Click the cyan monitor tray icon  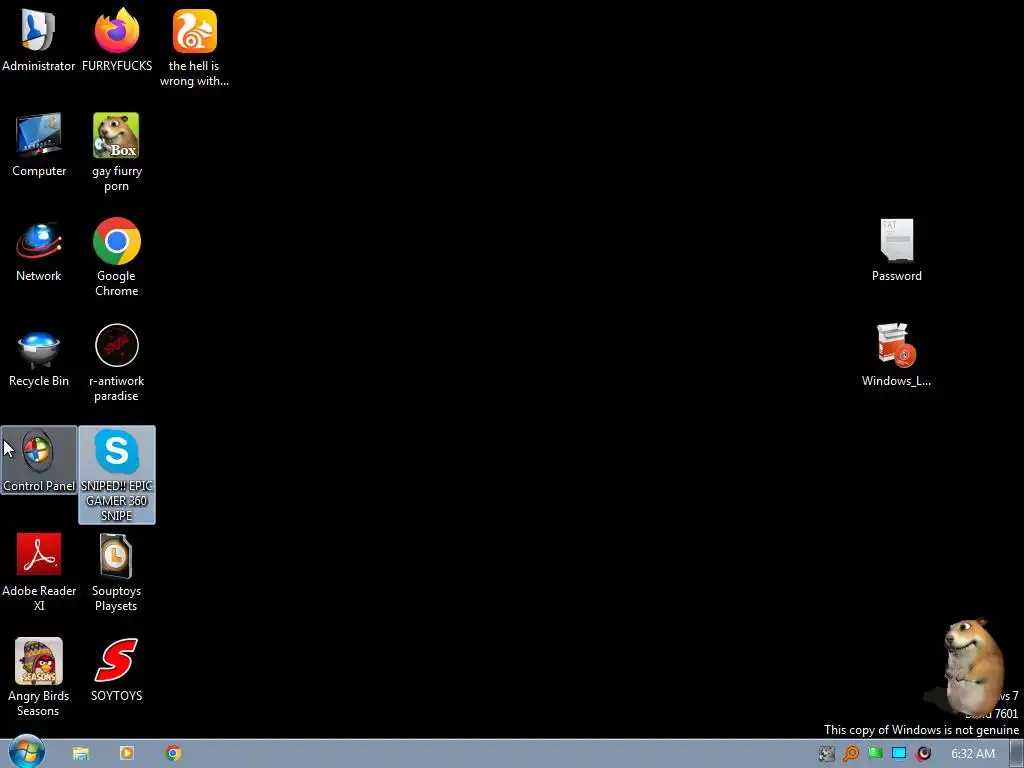(899, 753)
